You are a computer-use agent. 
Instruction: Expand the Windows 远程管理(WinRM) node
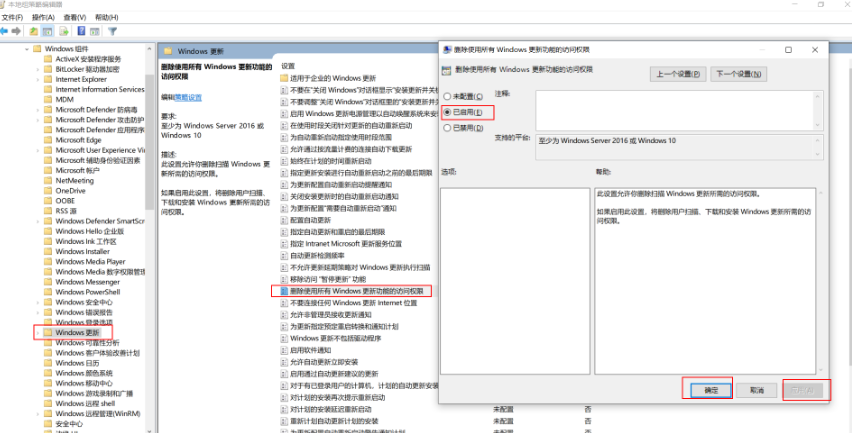(x=37, y=413)
